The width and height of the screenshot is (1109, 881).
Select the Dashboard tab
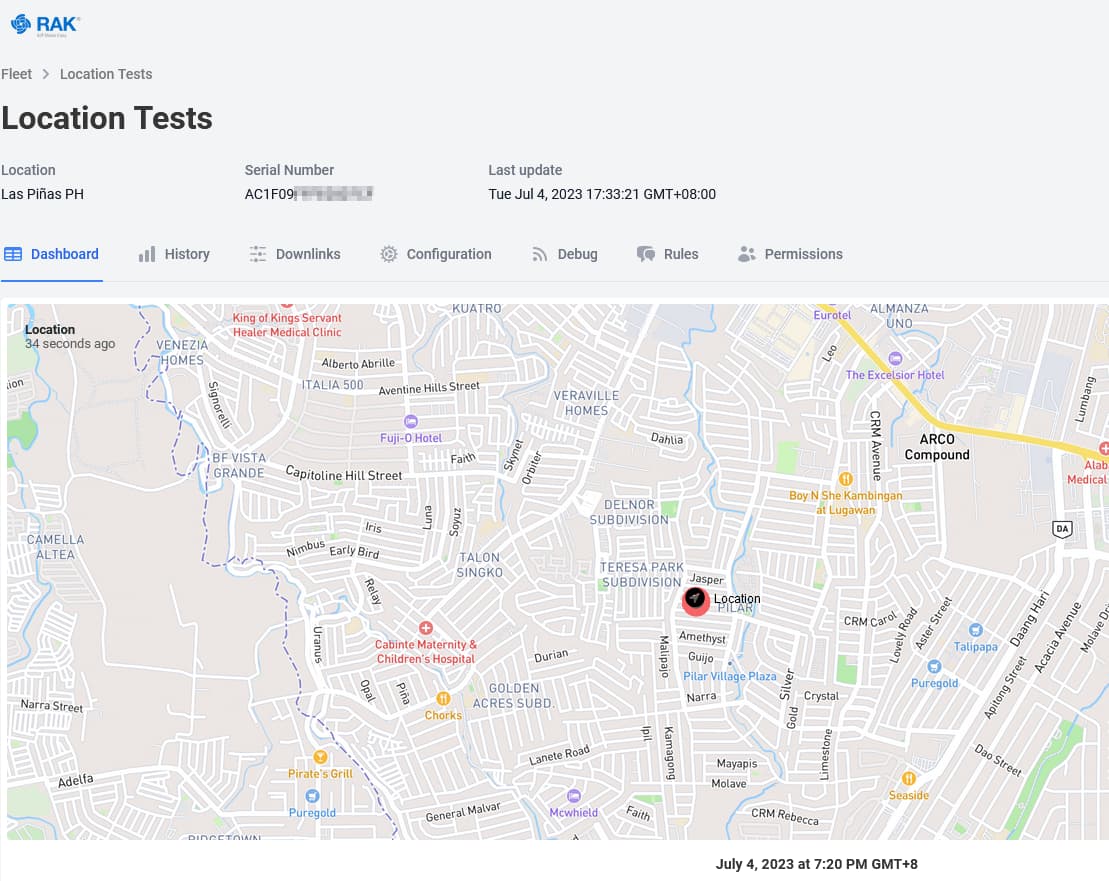[x=52, y=254]
